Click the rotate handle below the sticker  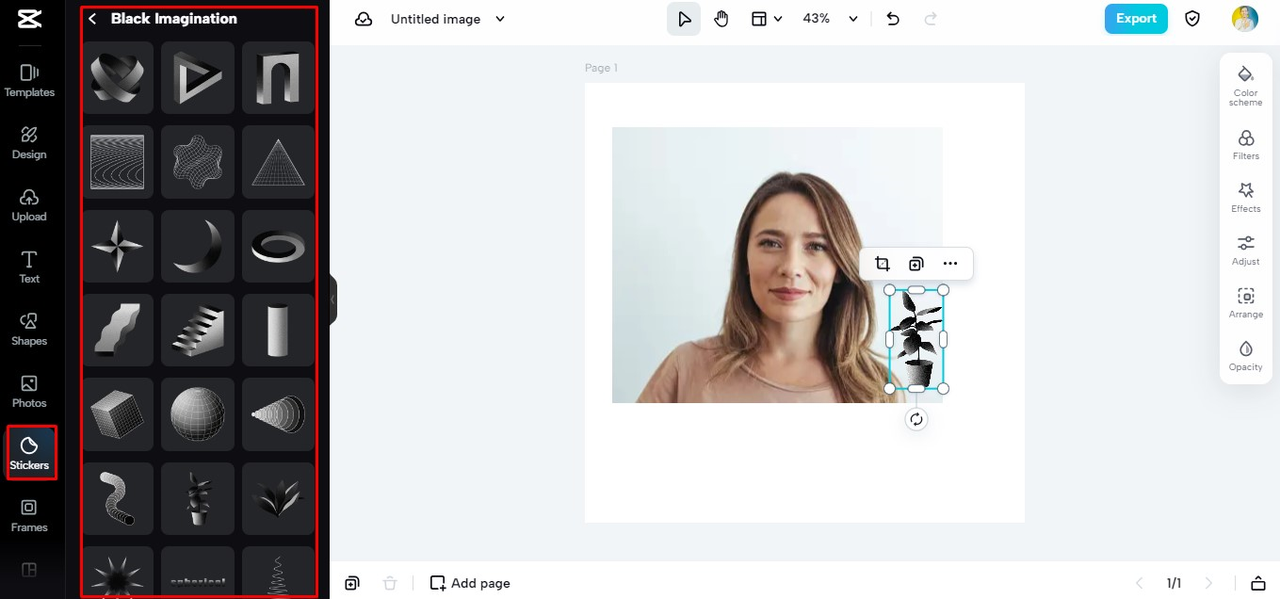click(916, 420)
